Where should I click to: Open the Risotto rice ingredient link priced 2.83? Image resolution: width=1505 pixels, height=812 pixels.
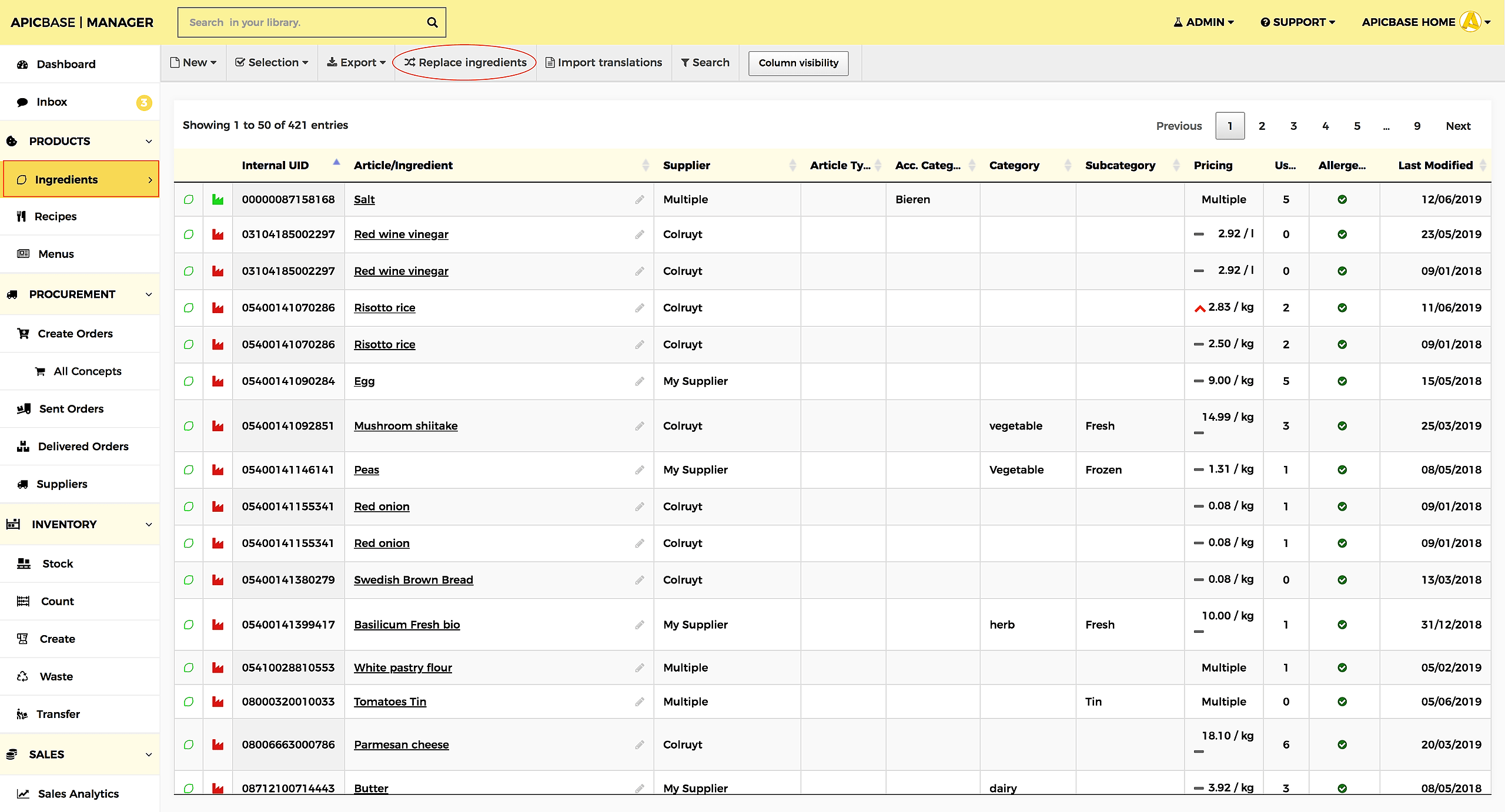click(x=384, y=308)
